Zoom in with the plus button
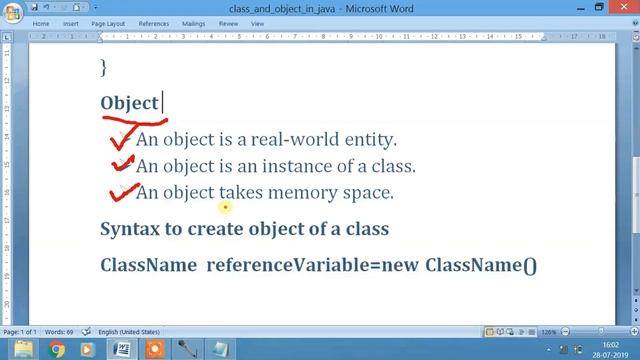Image resolution: width=640 pixels, height=360 pixels. point(635,331)
